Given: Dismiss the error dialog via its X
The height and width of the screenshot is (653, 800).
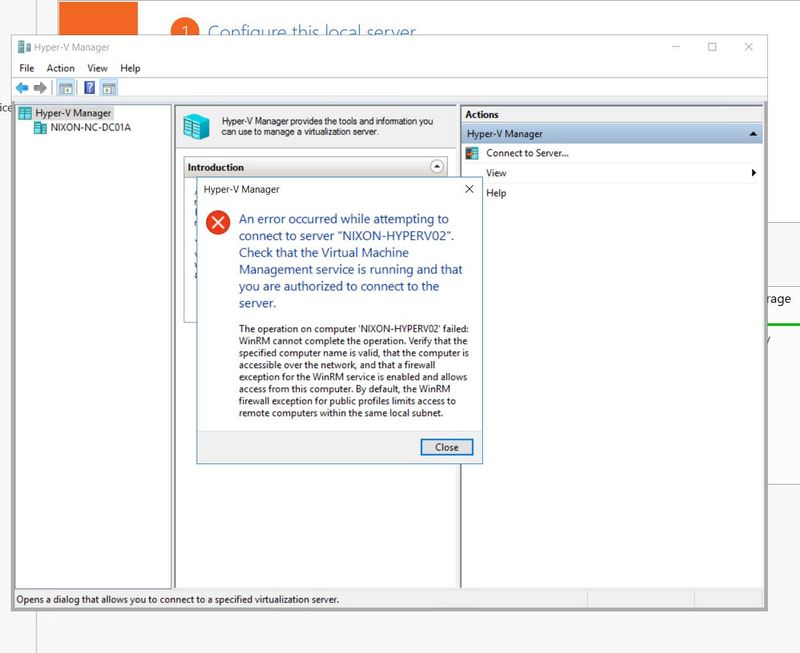Looking at the screenshot, I should tap(468, 188).
